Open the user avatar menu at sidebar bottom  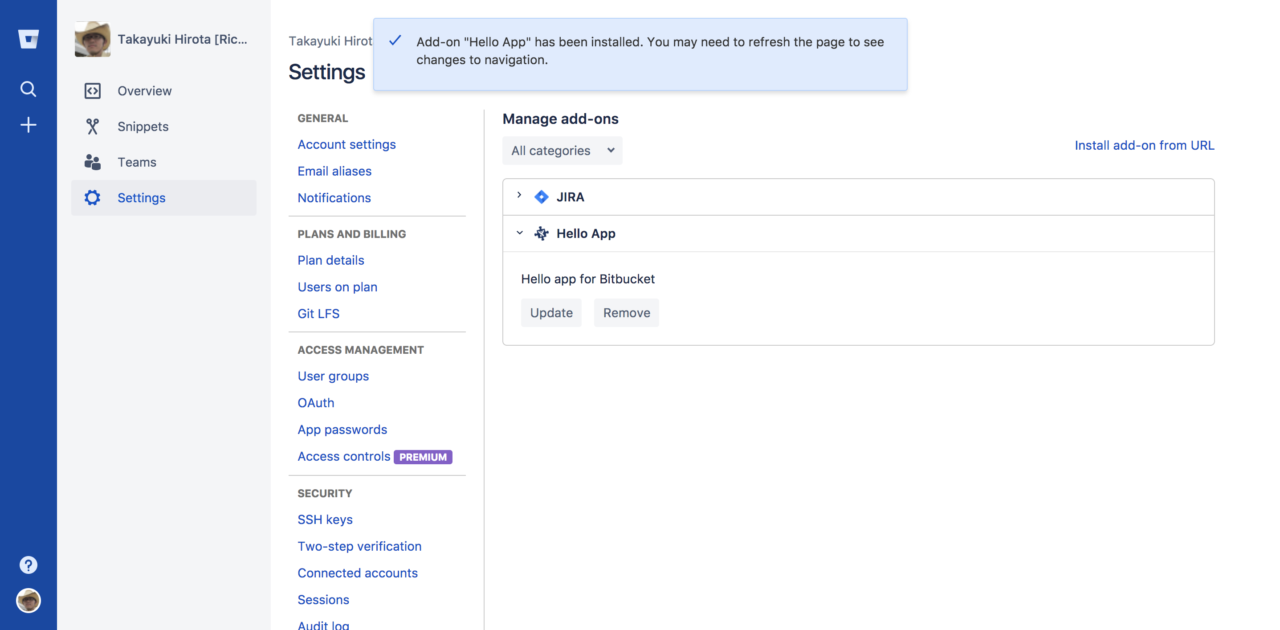[x=28, y=600]
